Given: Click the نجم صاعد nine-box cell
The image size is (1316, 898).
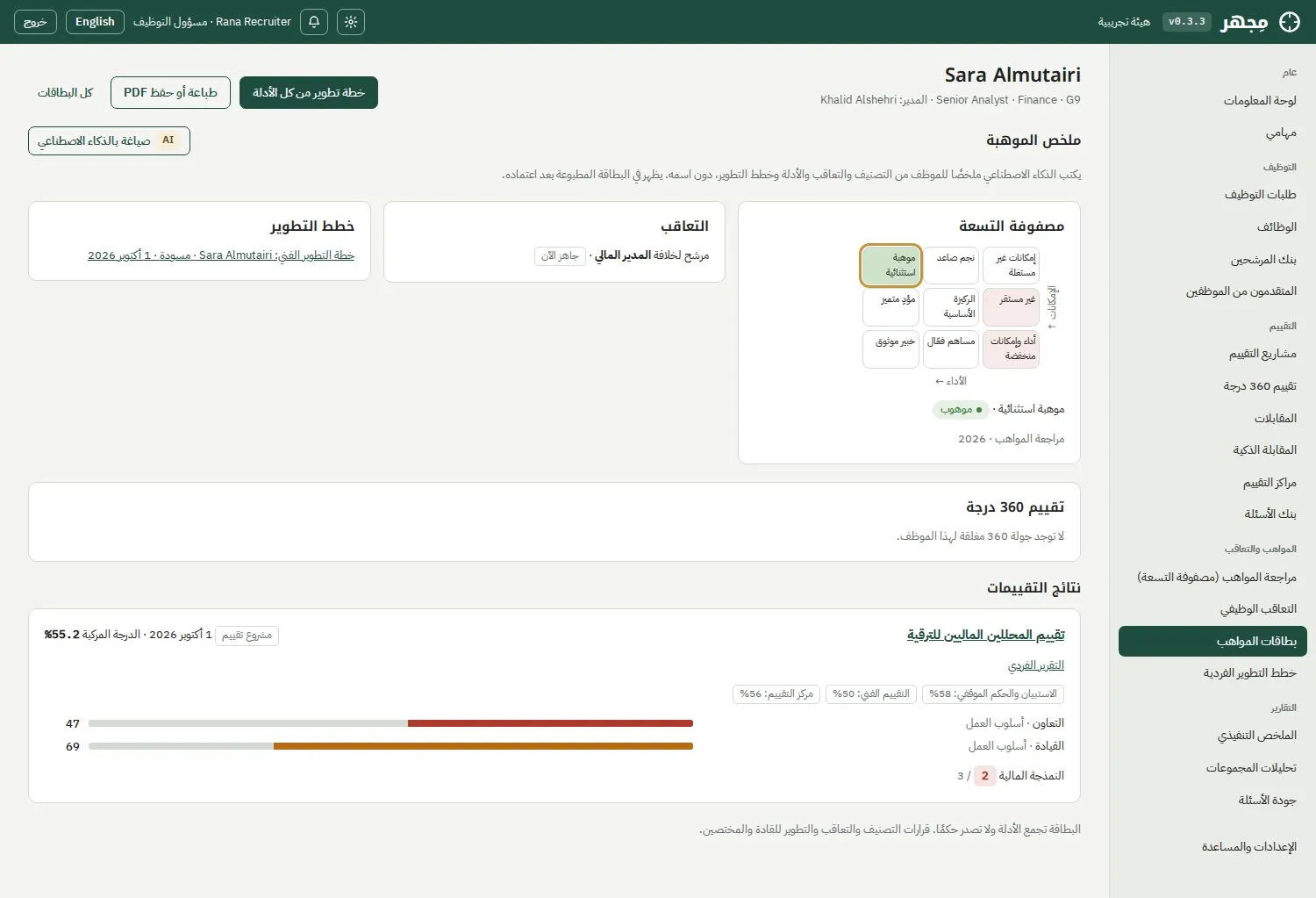Looking at the screenshot, I should pos(951,265).
